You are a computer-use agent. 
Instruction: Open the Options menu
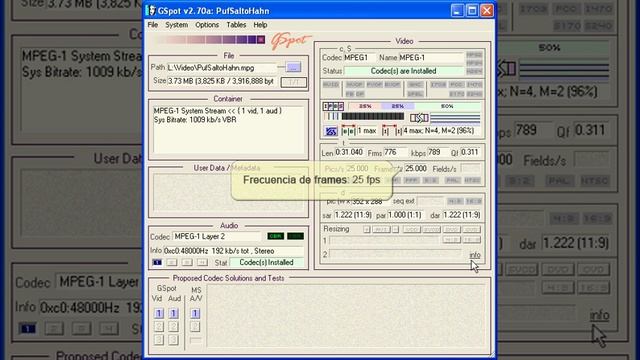[x=207, y=25]
